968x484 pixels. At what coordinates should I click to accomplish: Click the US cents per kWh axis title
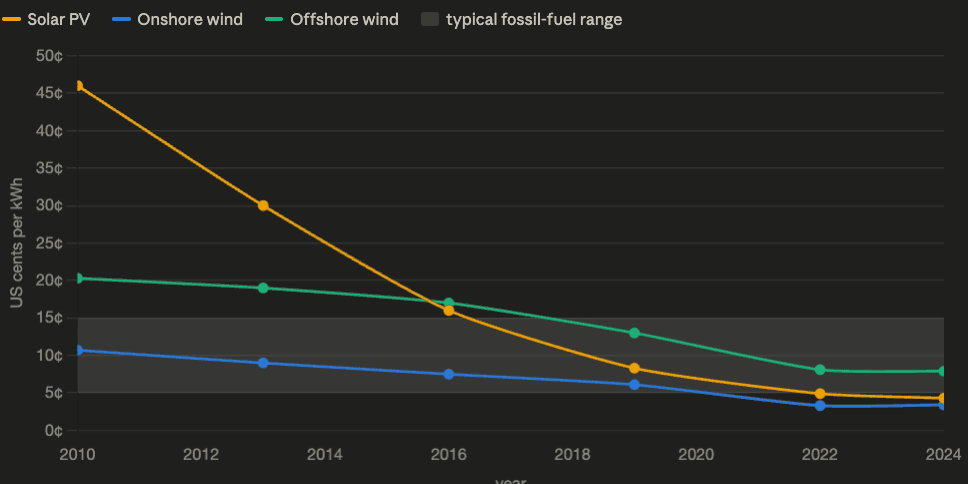coord(16,243)
